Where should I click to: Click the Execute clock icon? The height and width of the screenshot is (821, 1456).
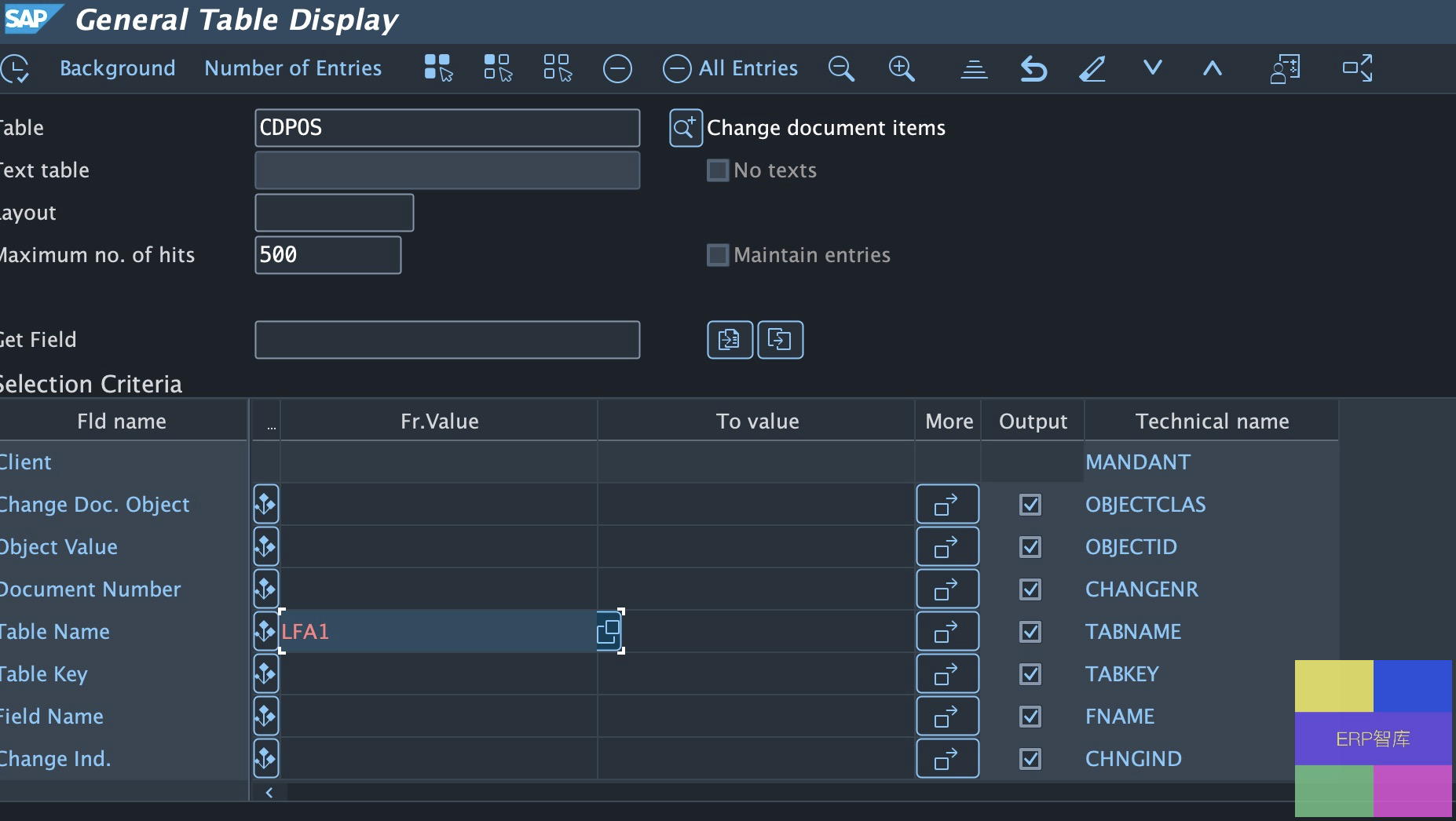click(x=15, y=68)
